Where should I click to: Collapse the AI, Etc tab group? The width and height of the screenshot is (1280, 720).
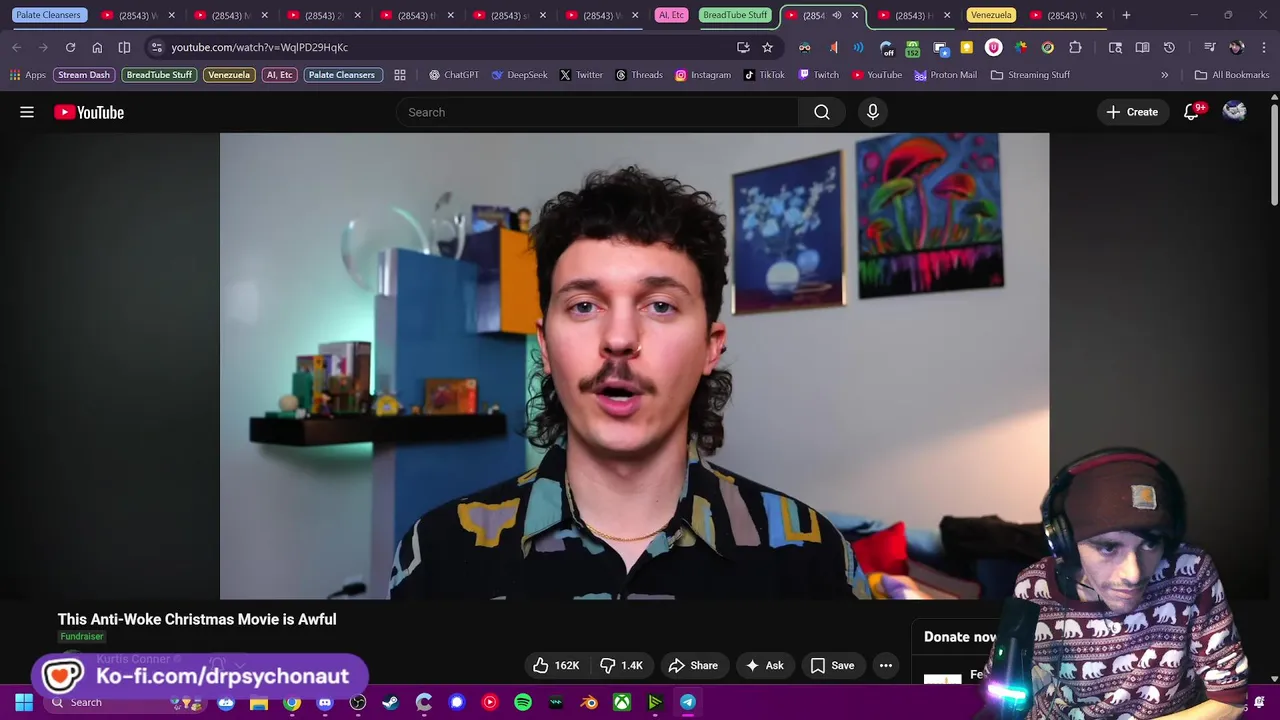tap(671, 15)
